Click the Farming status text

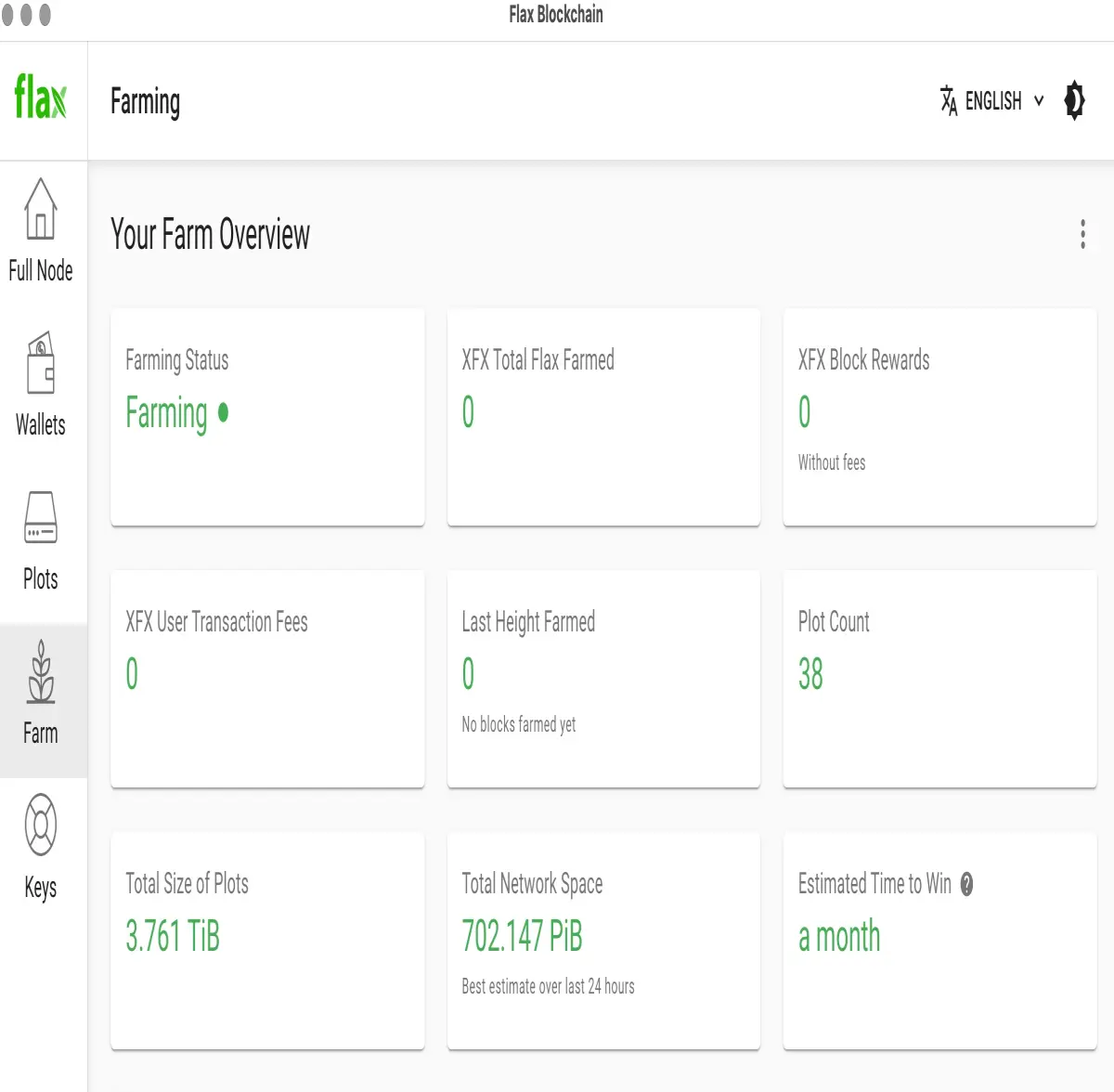tap(167, 413)
